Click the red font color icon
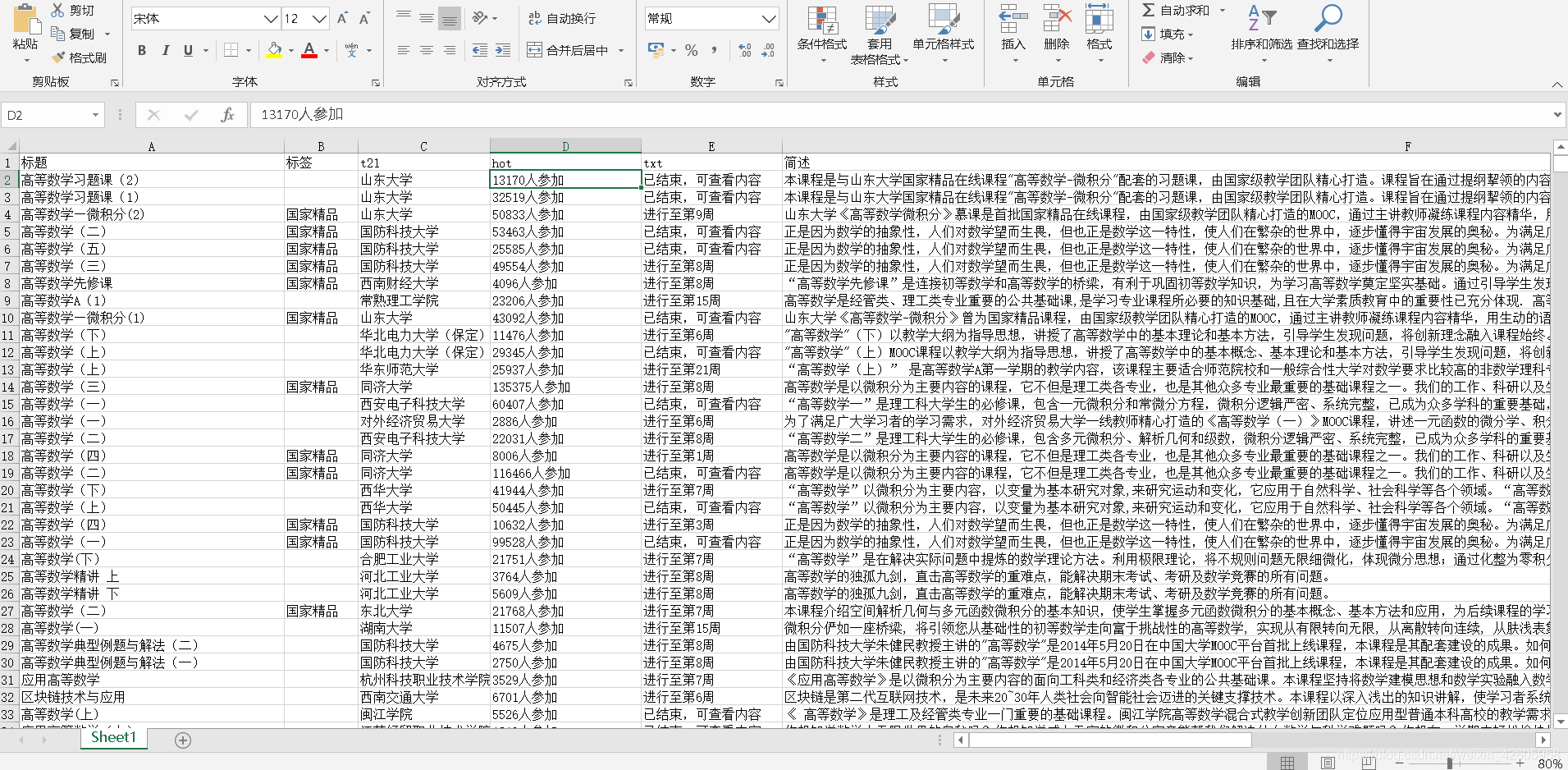The height and width of the screenshot is (770, 1568). (x=309, y=50)
